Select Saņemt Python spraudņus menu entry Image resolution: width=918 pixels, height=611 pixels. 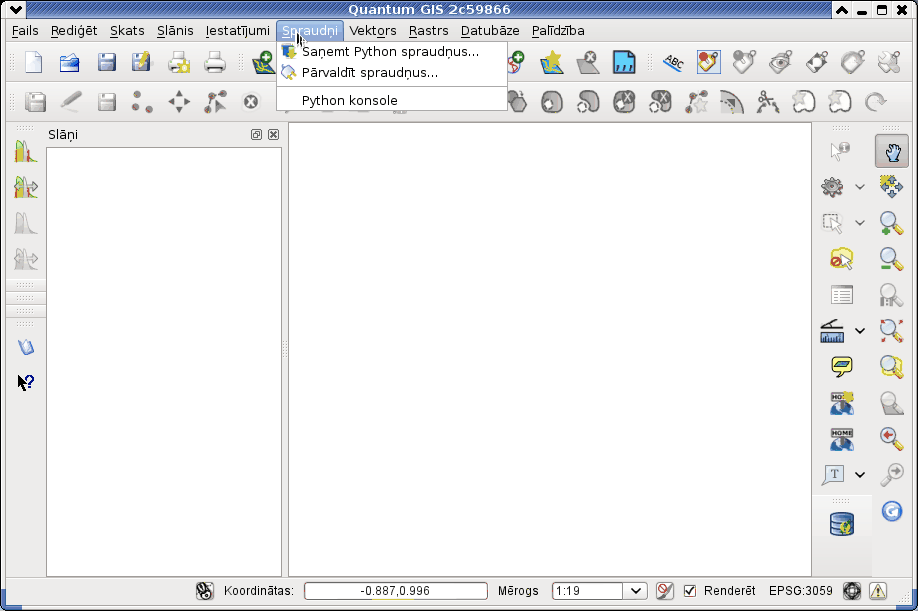392,52
